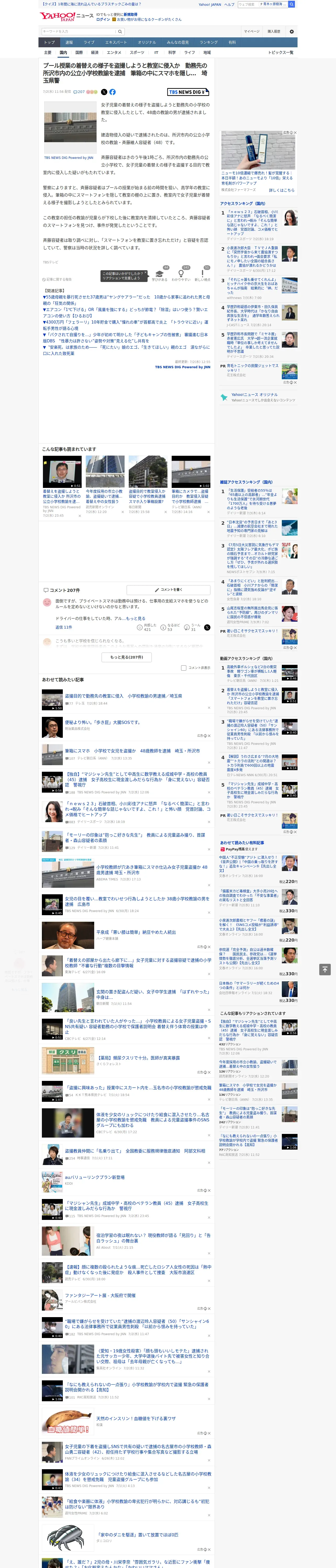Click the Yahoo! JAPAN News logo
This screenshot has width=336, height=1568.
[66, 16]
